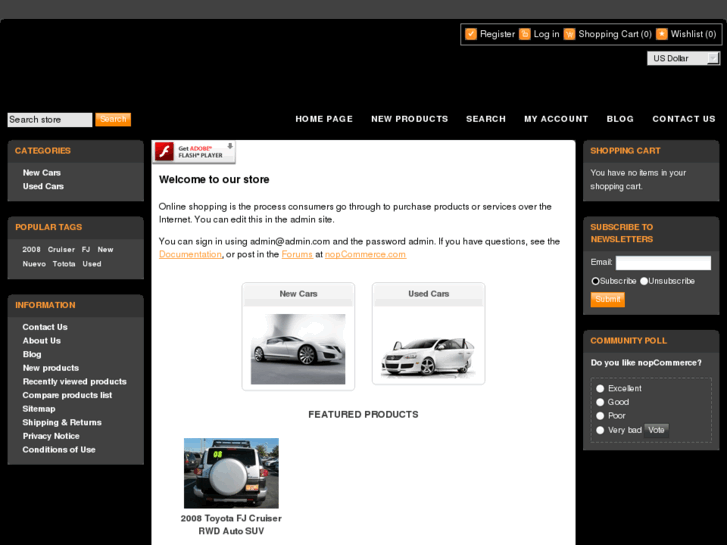Select Excellent poll option

click(600, 388)
